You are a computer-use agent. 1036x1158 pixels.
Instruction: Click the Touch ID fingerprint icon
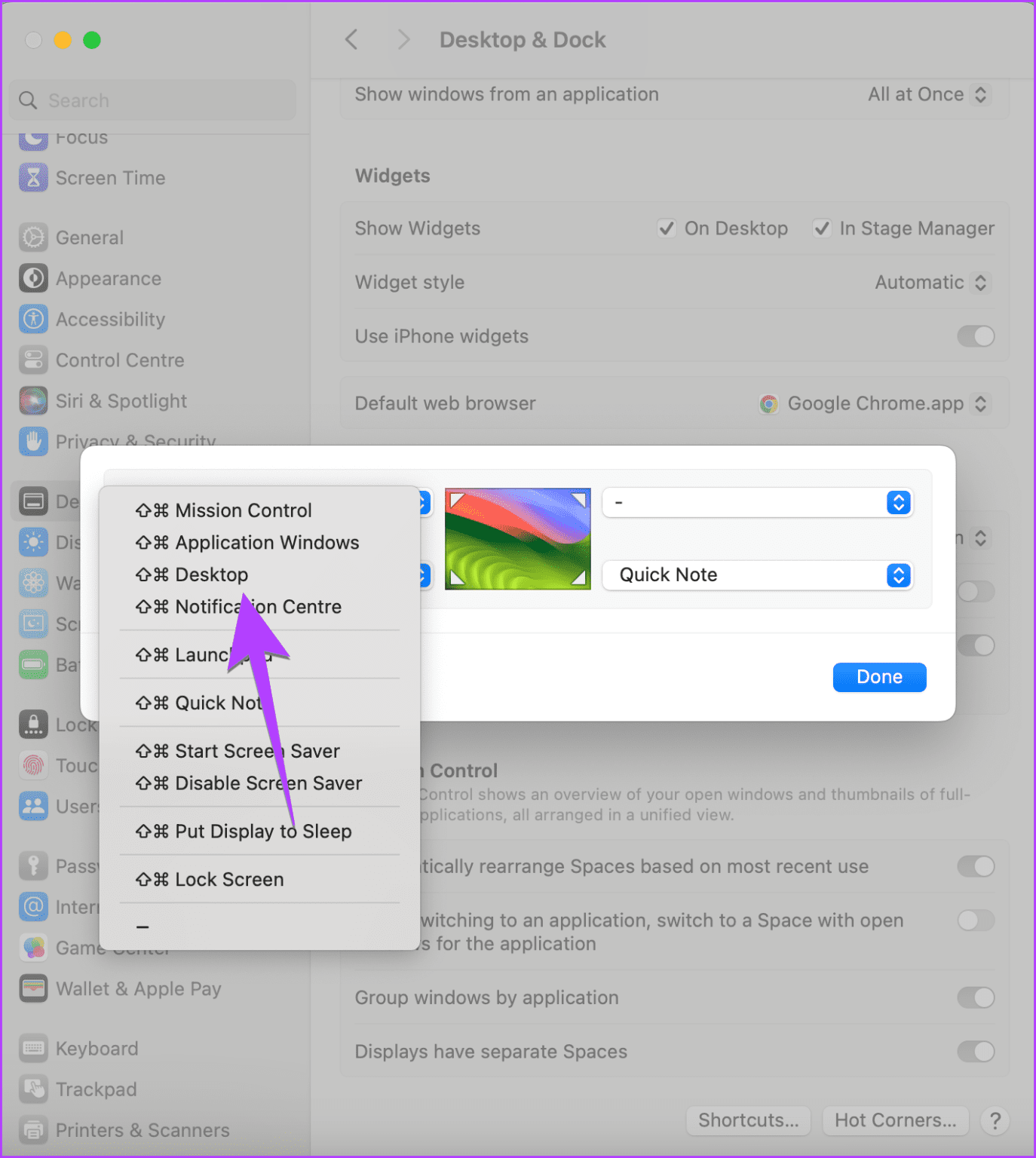click(33, 764)
